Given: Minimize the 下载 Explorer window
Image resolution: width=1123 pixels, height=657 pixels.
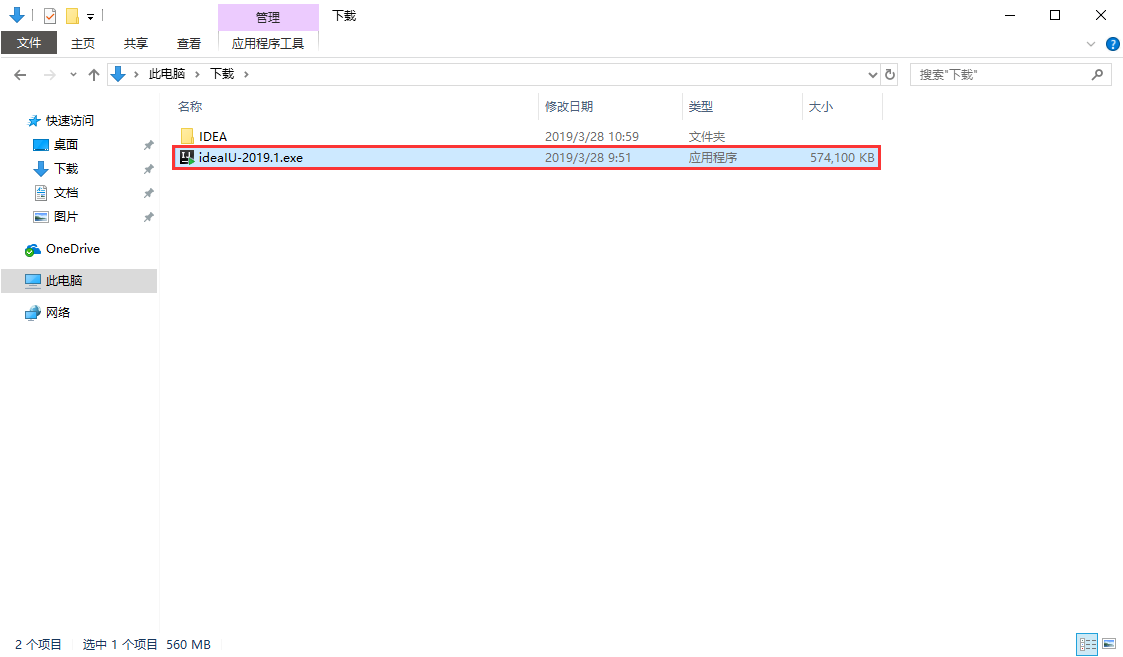Looking at the screenshot, I should point(1010,15).
